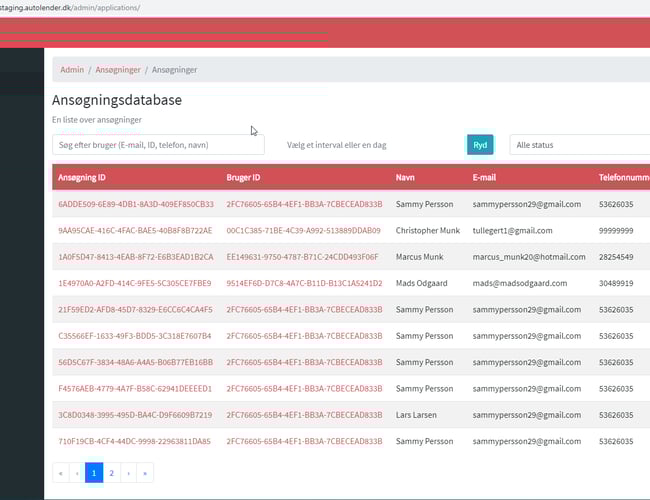Jump to last page with double-right arrow
This screenshot has height=500, width=650.
coord(145,473)
